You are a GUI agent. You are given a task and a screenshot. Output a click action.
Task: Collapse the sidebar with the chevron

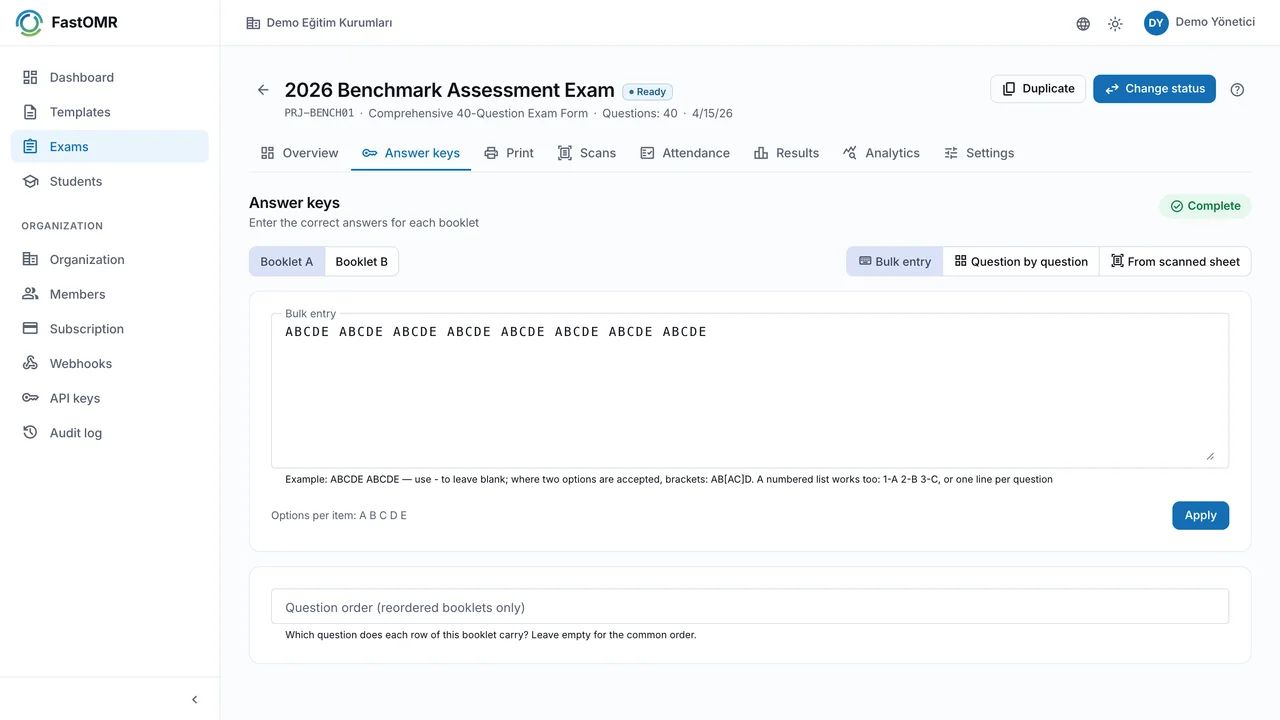(x=195, y=700)
